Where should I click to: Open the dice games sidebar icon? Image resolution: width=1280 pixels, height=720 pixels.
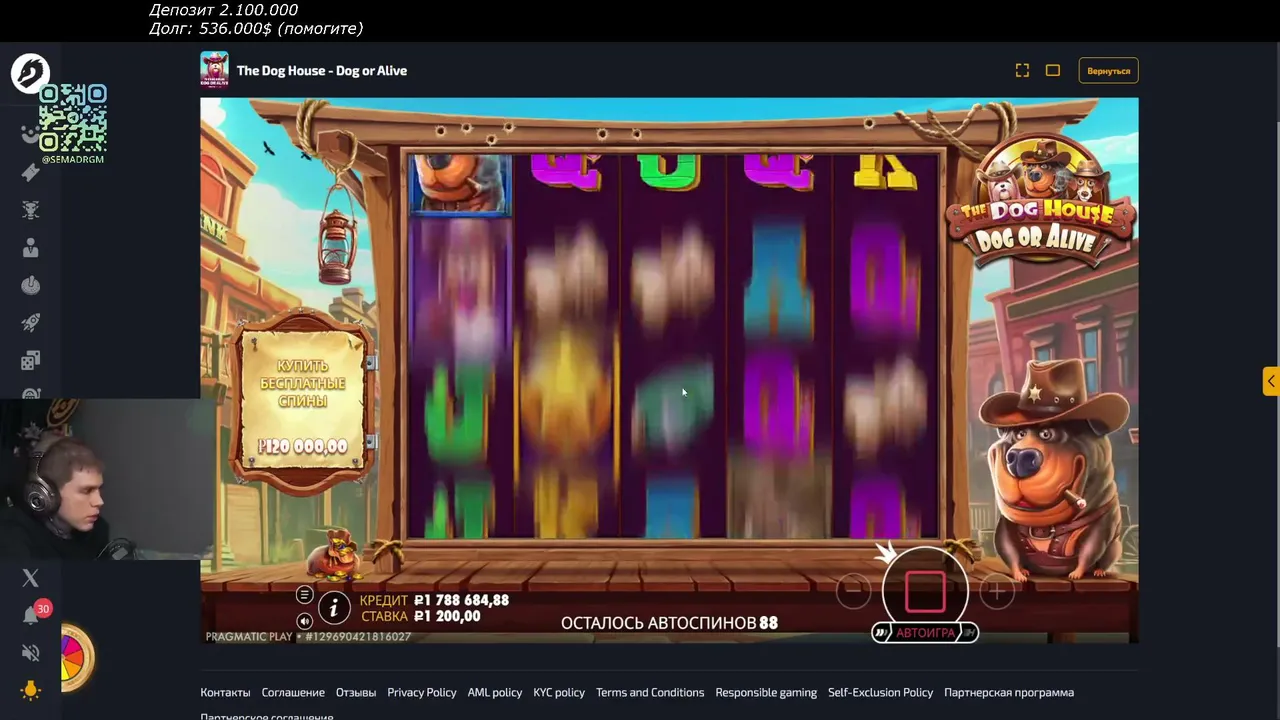[x=30, y=361]
